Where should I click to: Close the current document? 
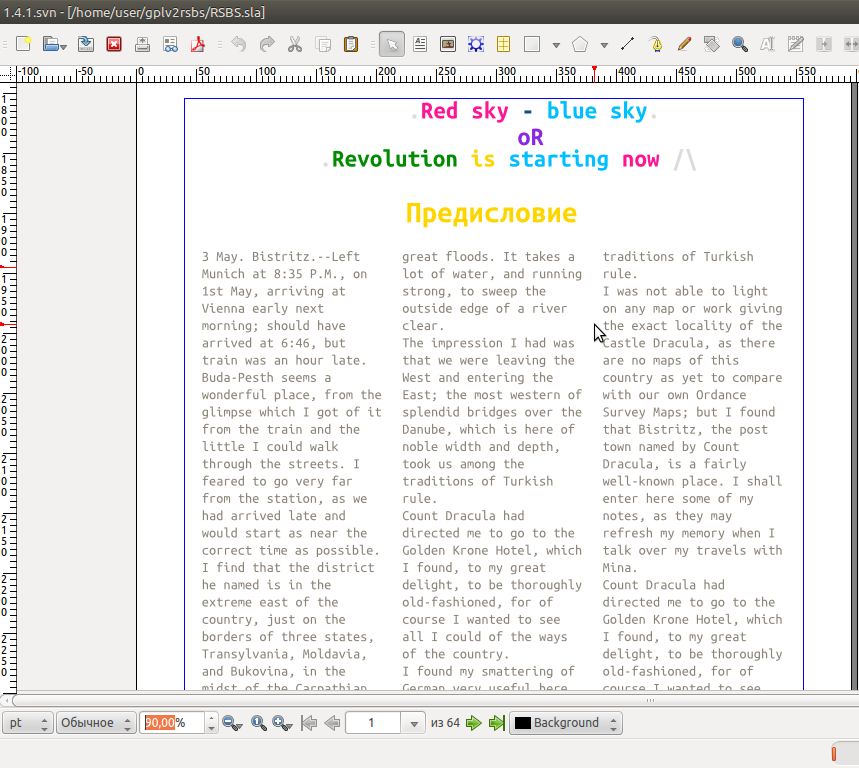pos(114,44)
